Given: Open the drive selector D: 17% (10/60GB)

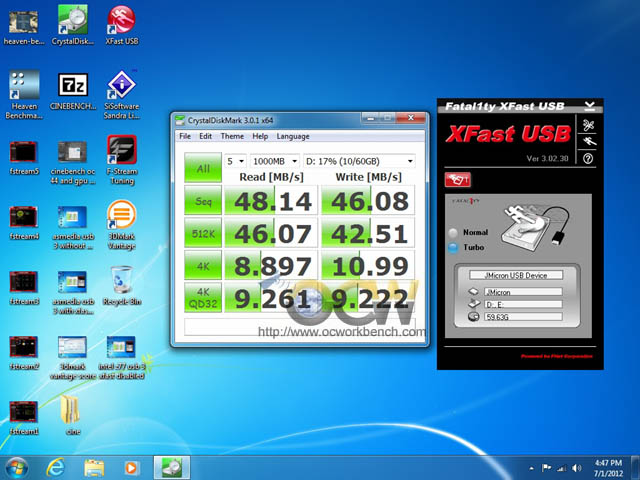Looking at the screenshot, I should [x=359, y=161].
